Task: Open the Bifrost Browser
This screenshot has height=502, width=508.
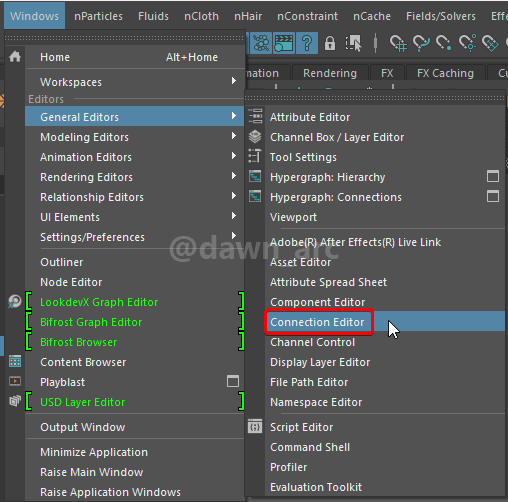Action: pyautogui.click(x=135, y=342)
